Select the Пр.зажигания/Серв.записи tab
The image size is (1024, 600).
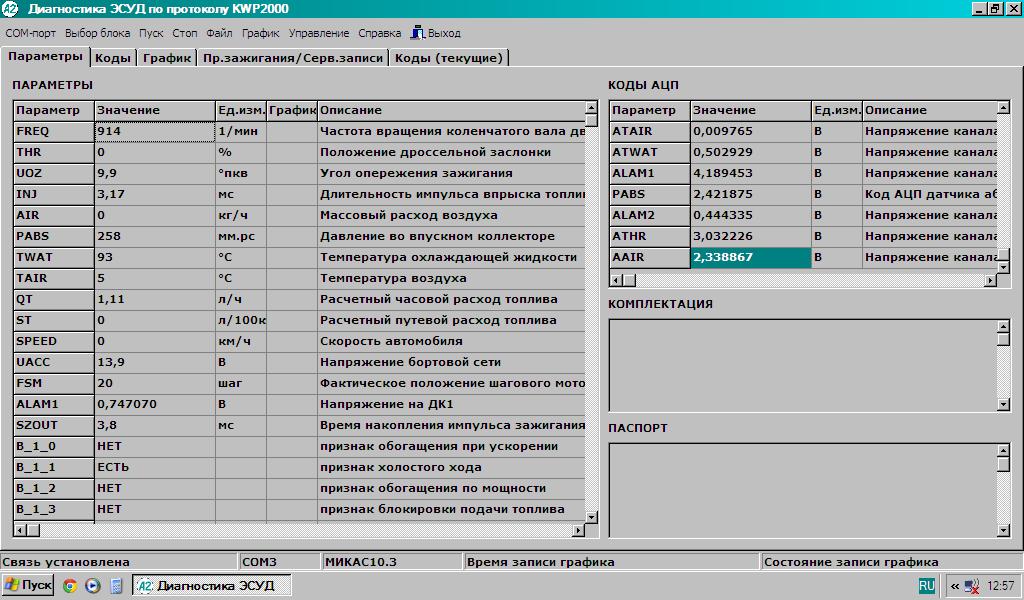point(292,58)
